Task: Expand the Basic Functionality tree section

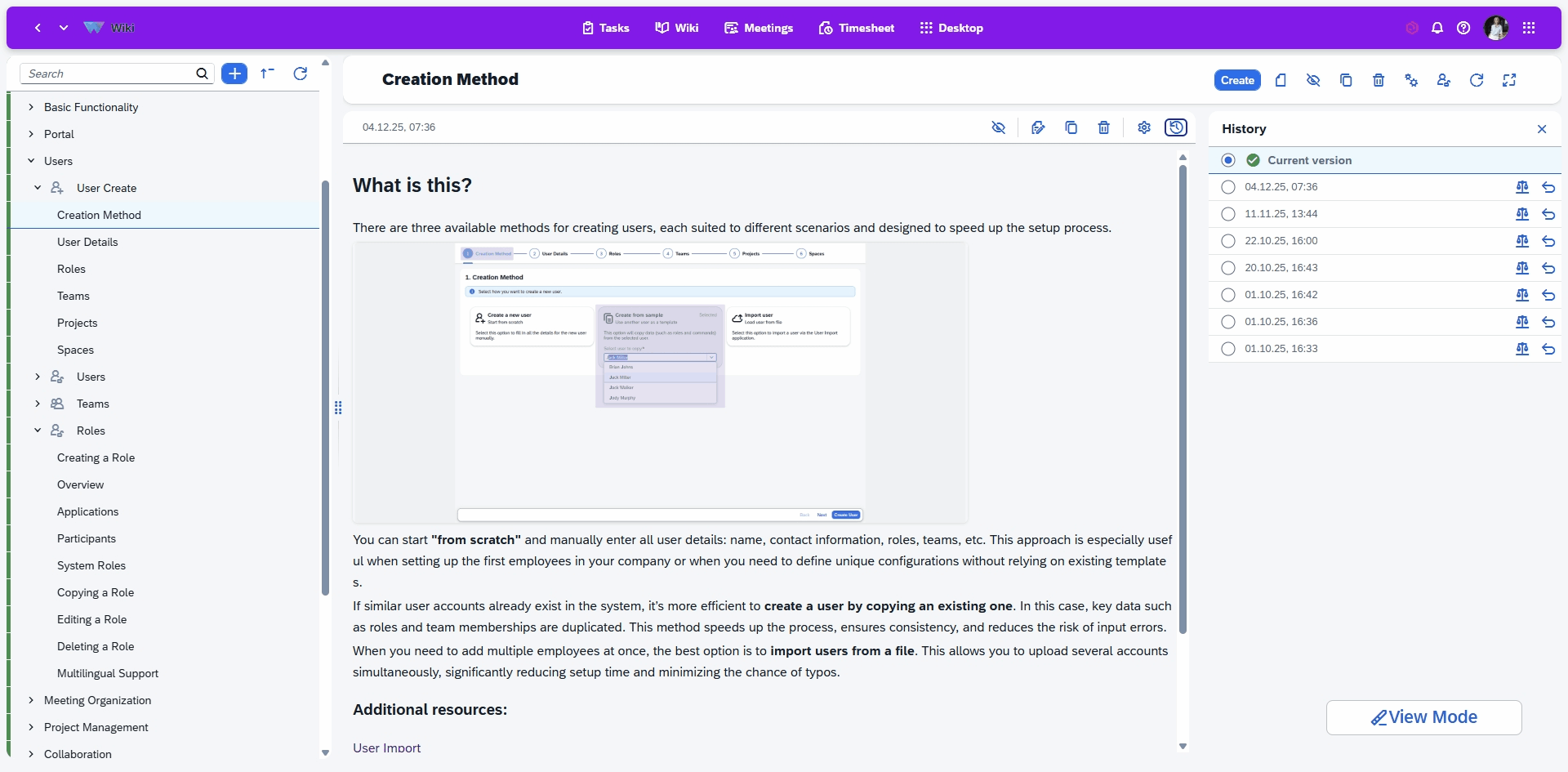Action: [31, 107]
